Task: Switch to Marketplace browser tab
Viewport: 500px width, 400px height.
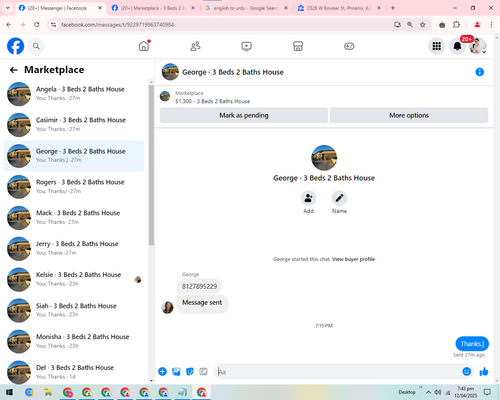Action: coord(153,8)
